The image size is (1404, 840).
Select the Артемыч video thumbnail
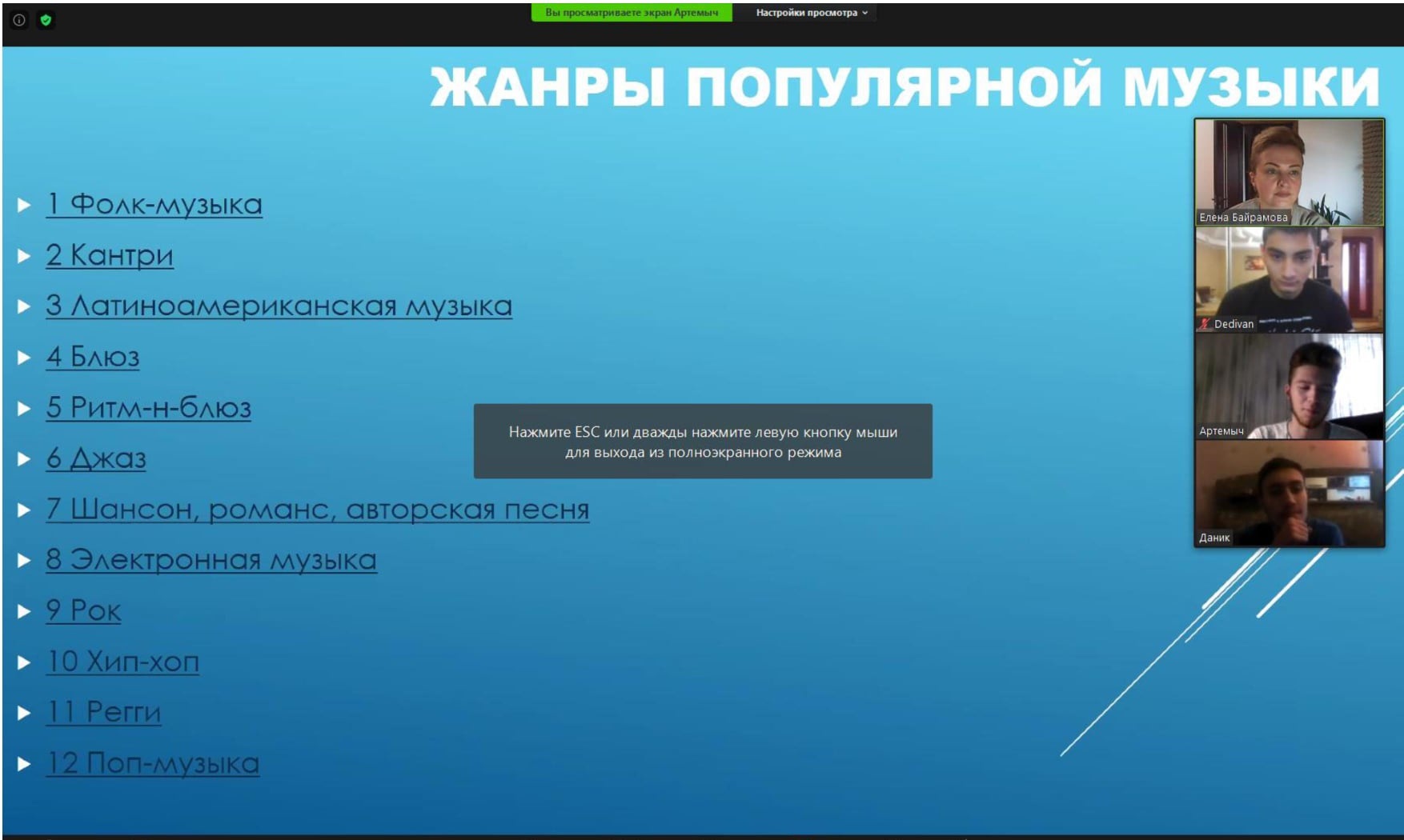[1289, 386]
